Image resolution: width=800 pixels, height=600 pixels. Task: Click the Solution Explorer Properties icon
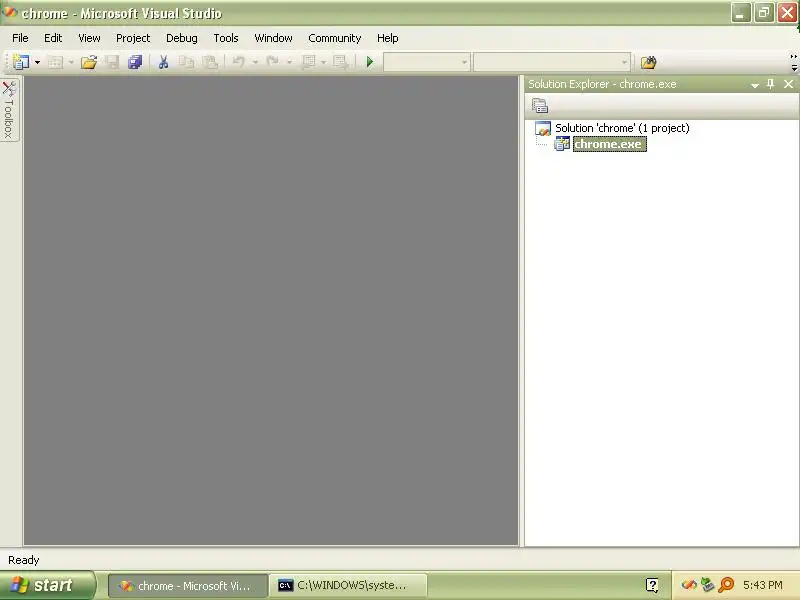pos(540,106)
